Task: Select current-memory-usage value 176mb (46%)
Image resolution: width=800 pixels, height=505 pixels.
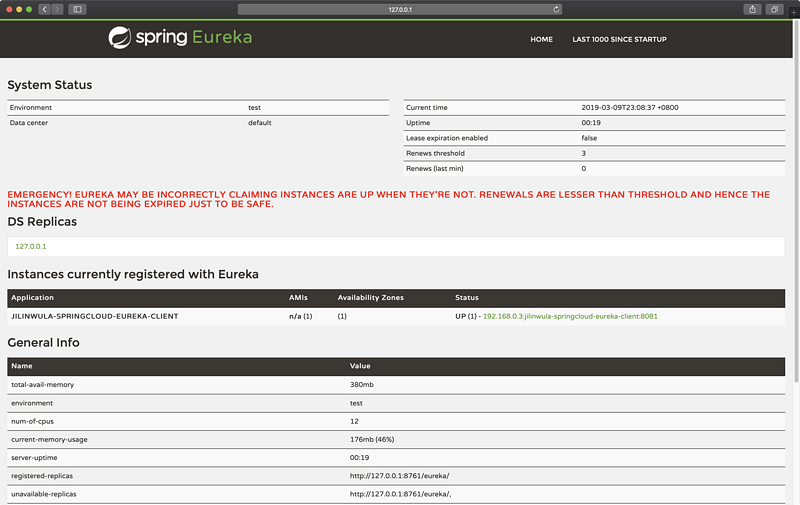Action: (372, 439)
